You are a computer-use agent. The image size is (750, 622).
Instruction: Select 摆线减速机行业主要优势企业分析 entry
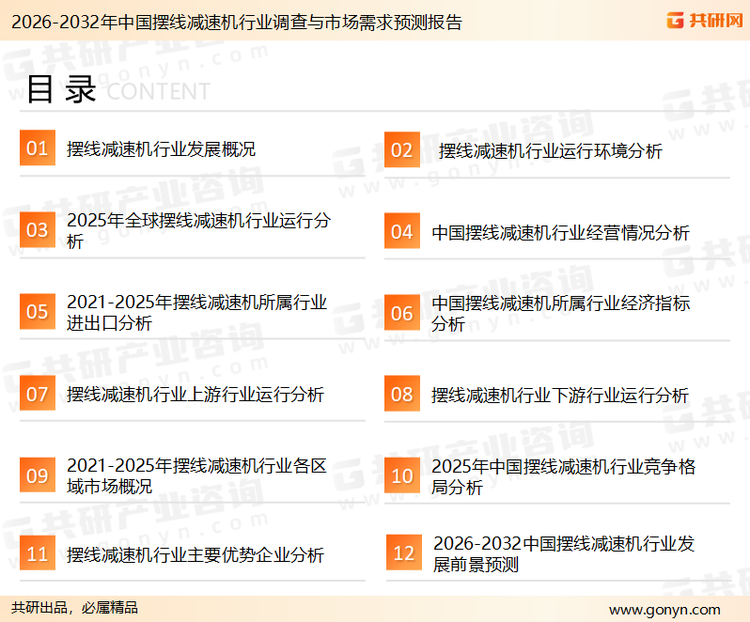coord(195,555)
